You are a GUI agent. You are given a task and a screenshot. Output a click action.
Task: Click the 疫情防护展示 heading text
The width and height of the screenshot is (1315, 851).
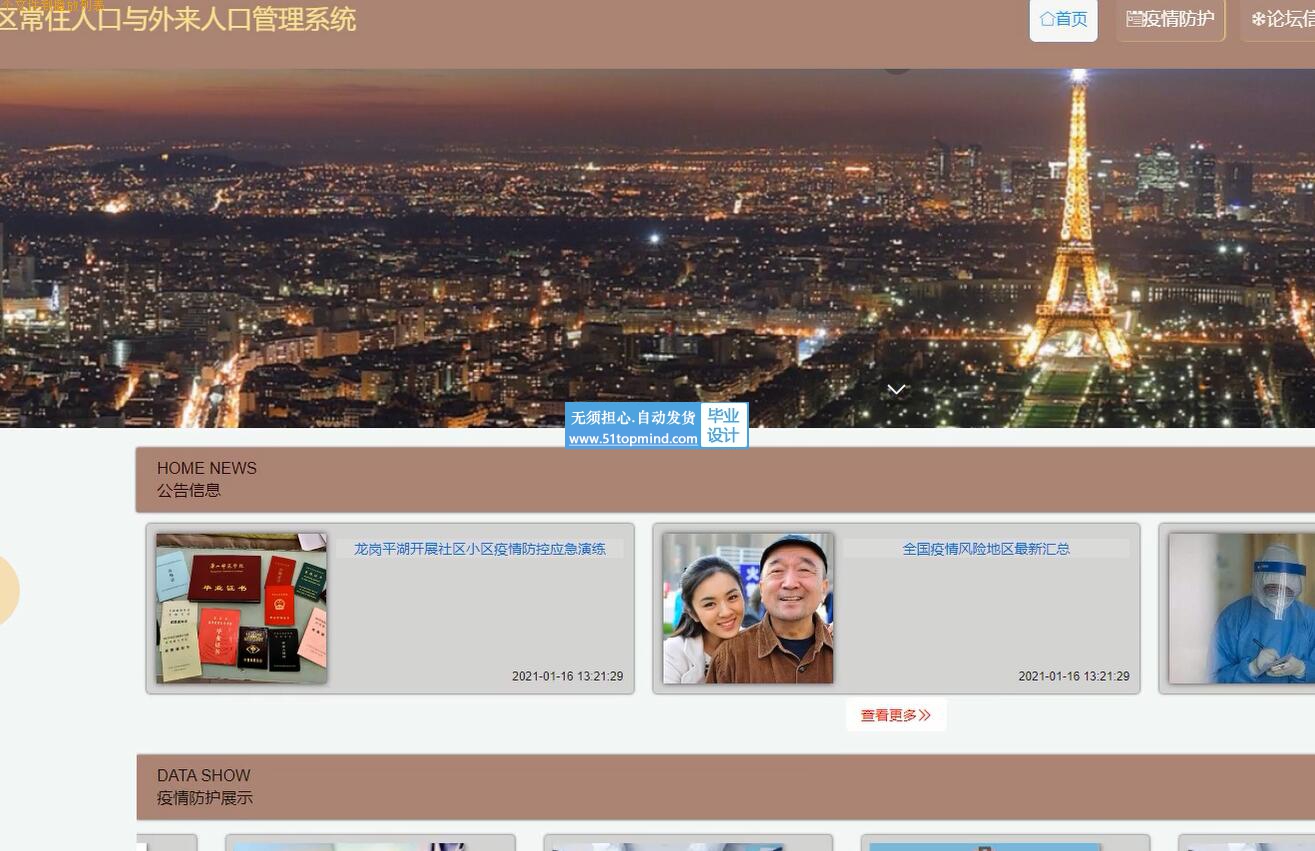(x=205, y=798)
